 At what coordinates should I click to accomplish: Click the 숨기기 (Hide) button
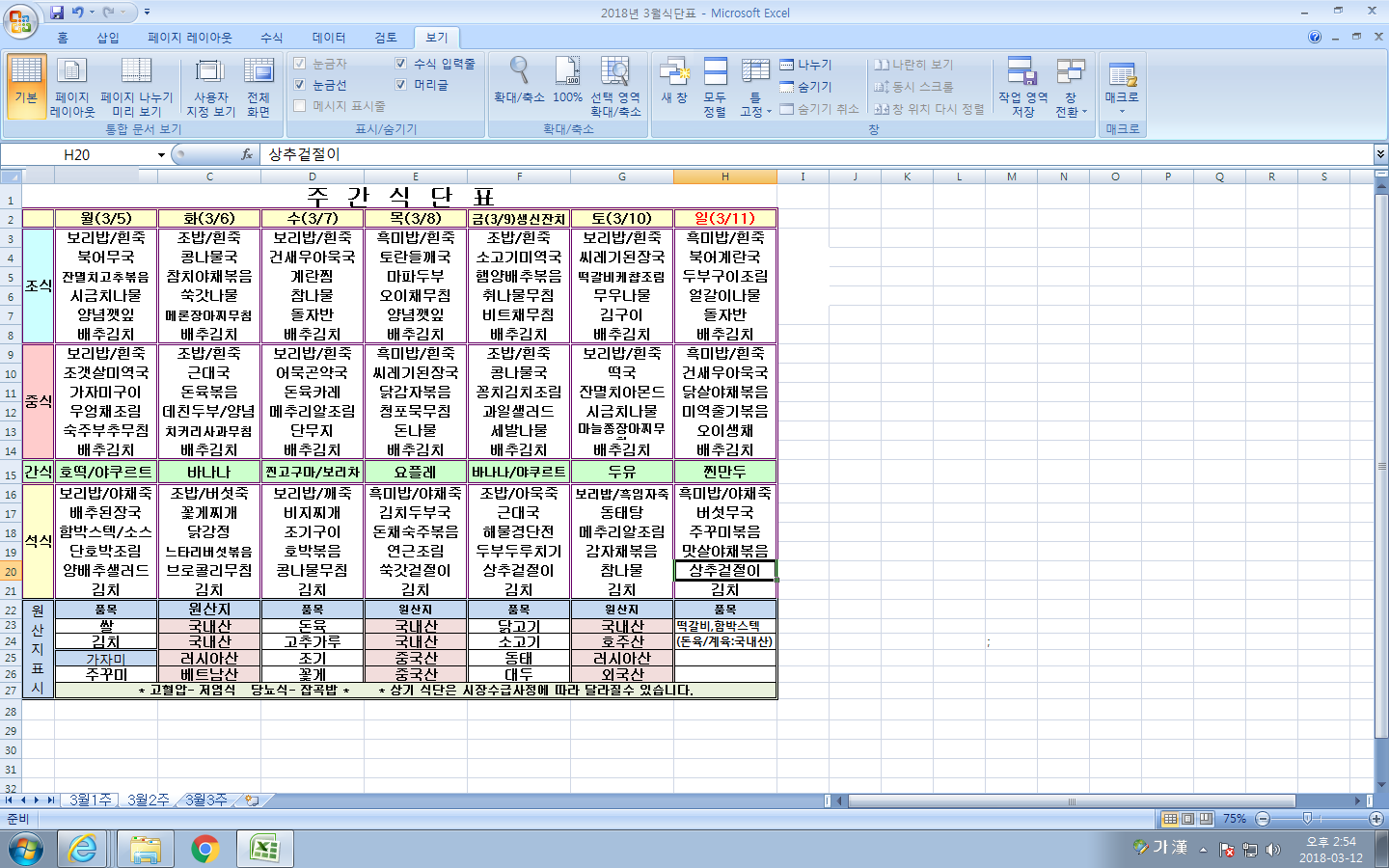[806, 87]
